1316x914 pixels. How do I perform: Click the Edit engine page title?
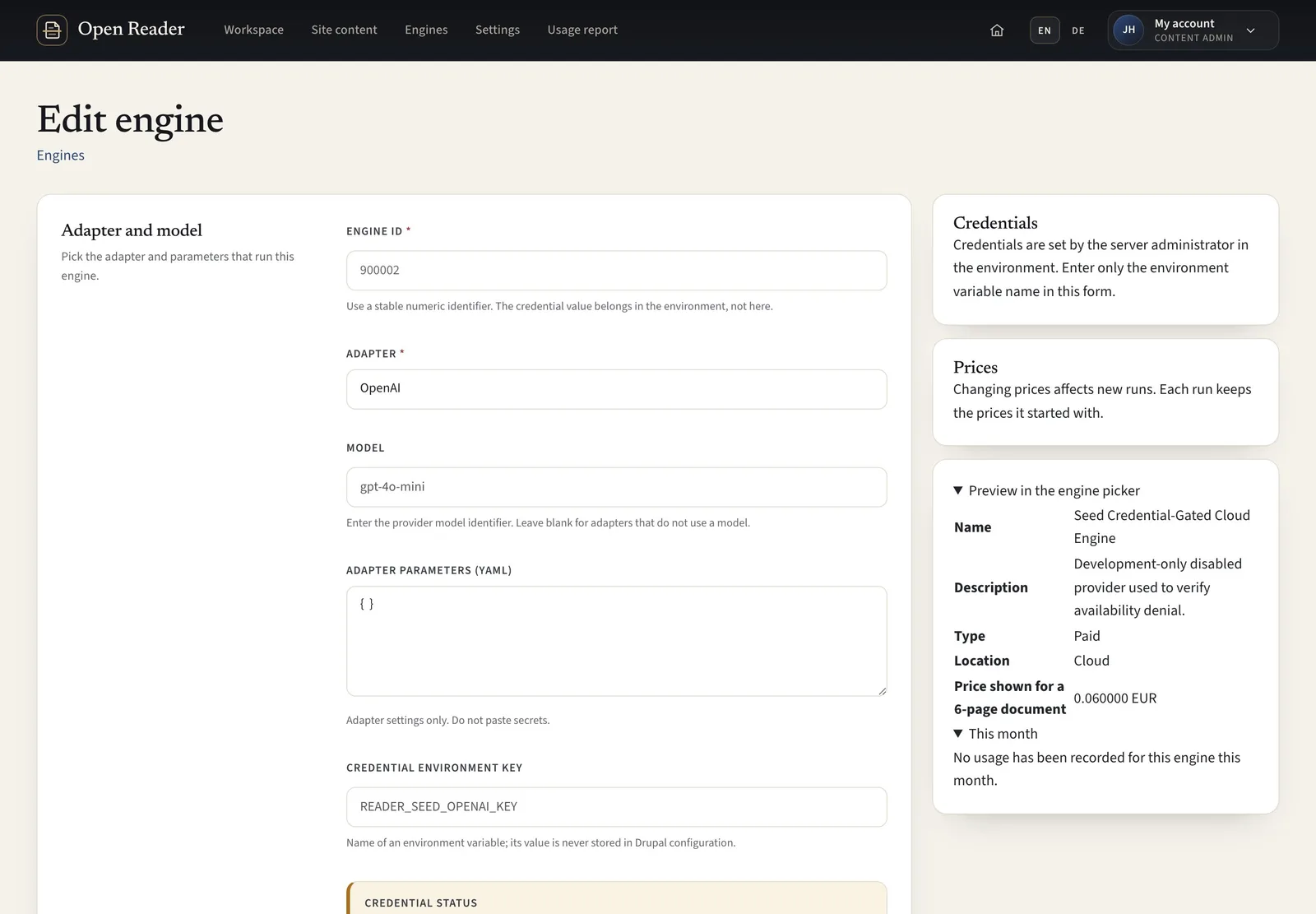click(x=130, y=120)
